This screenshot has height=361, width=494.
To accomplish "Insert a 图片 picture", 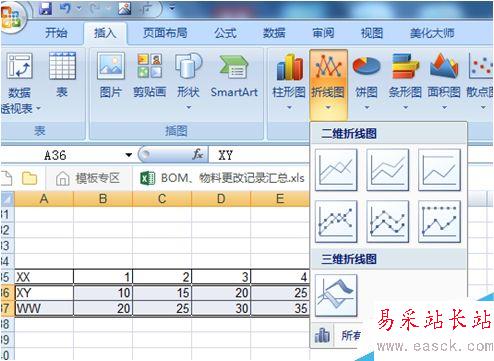I will (111, 75).
